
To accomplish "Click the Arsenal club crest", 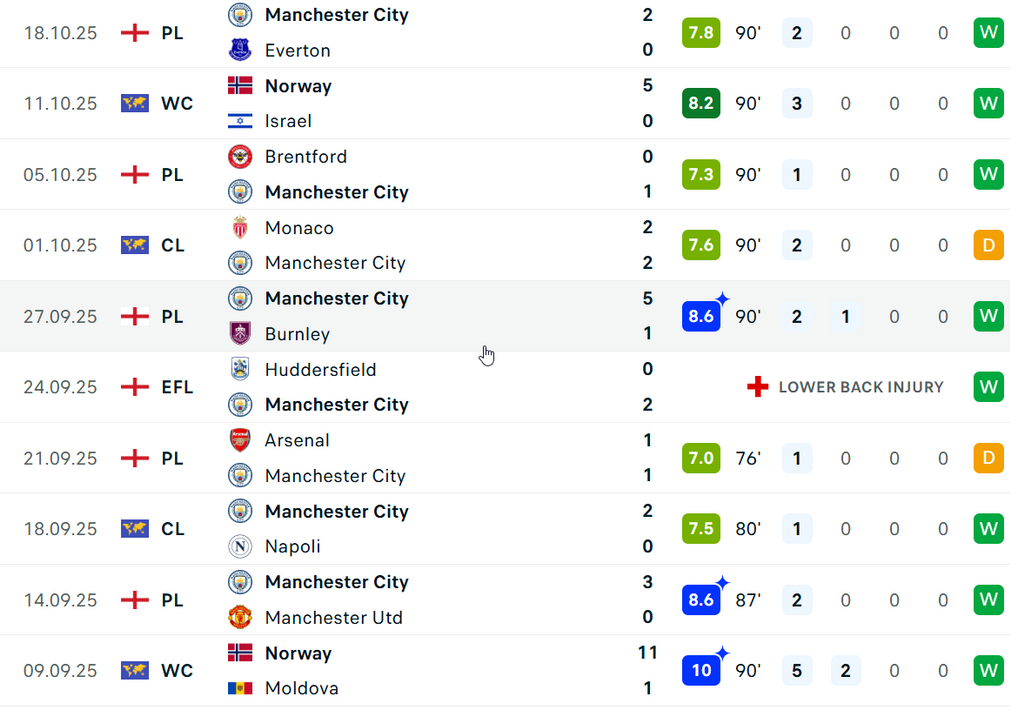I will pos(240,440).
